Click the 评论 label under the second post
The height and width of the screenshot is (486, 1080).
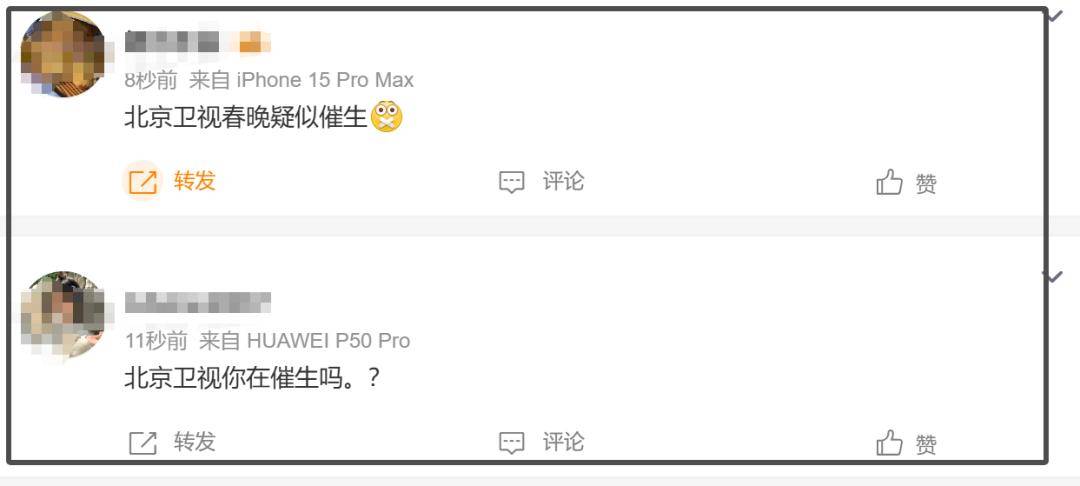coord(563,442)
